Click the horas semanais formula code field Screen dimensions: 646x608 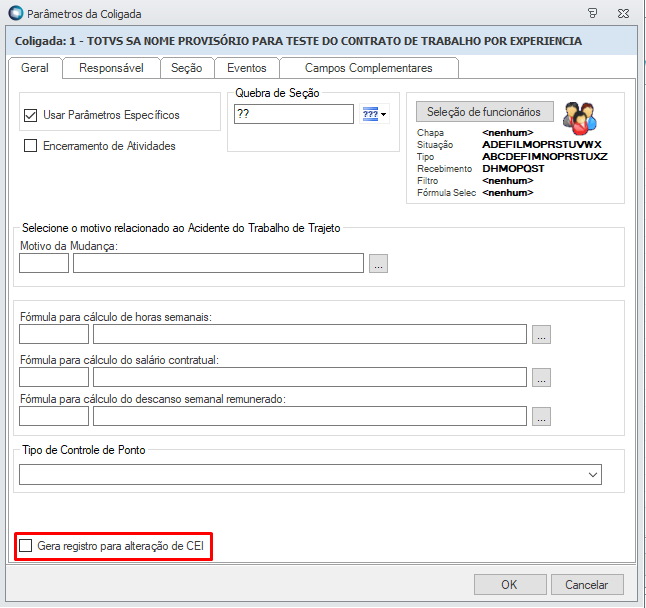point(54,334)
